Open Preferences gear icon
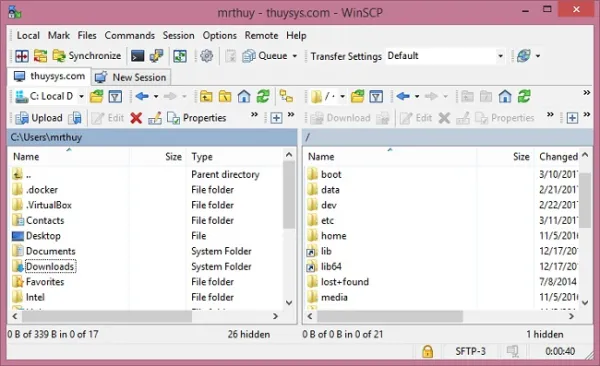 207,56
